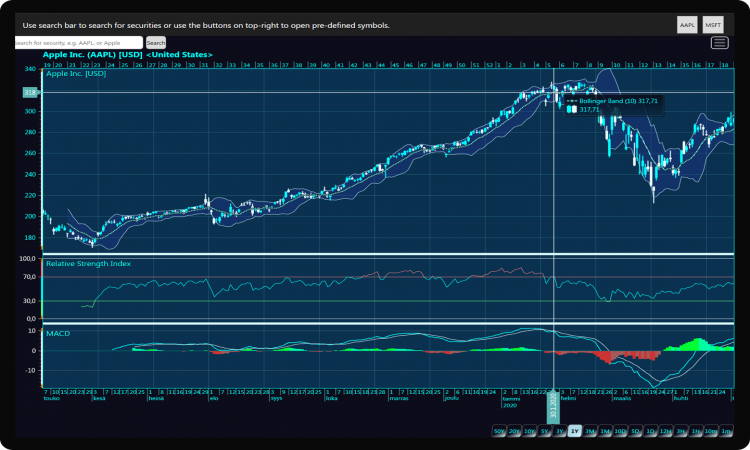Open the predefined AAPL symbol
Screen dimensions: 750x450
687,25
